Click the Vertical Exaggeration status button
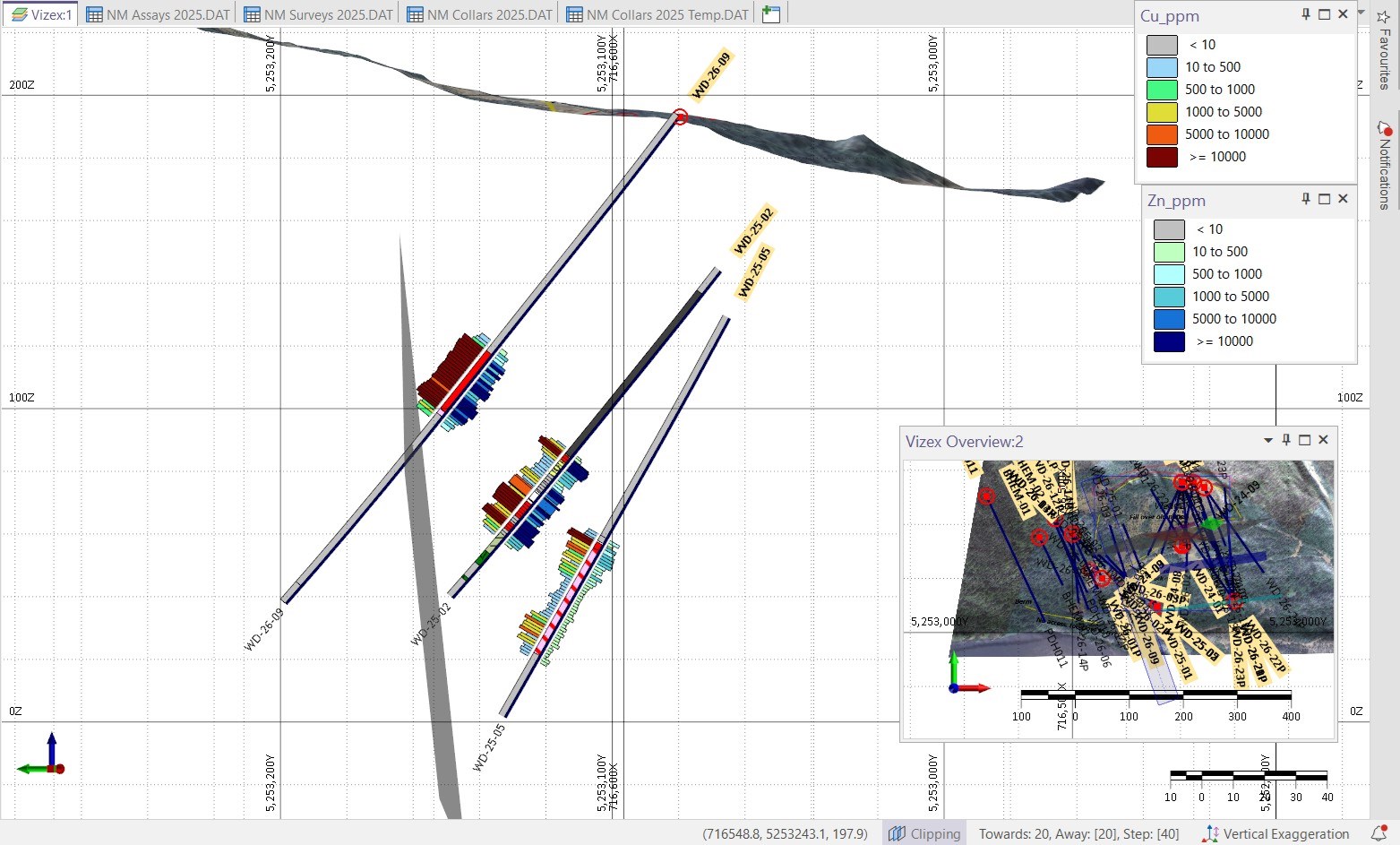1400x845 pixels. pyautogui.click(x=1275, y=833)
